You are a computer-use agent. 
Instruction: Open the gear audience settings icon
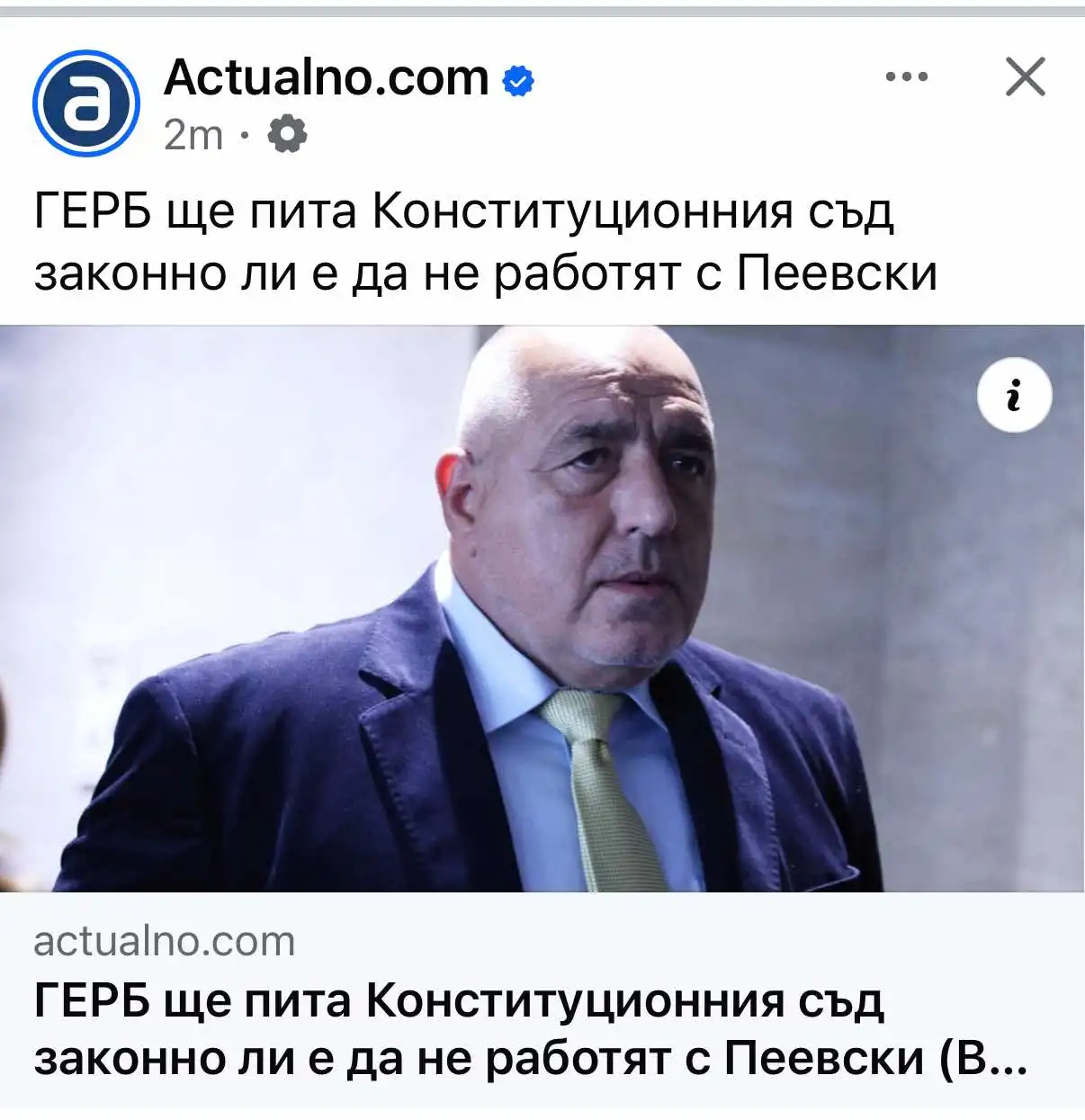(288, 134)
